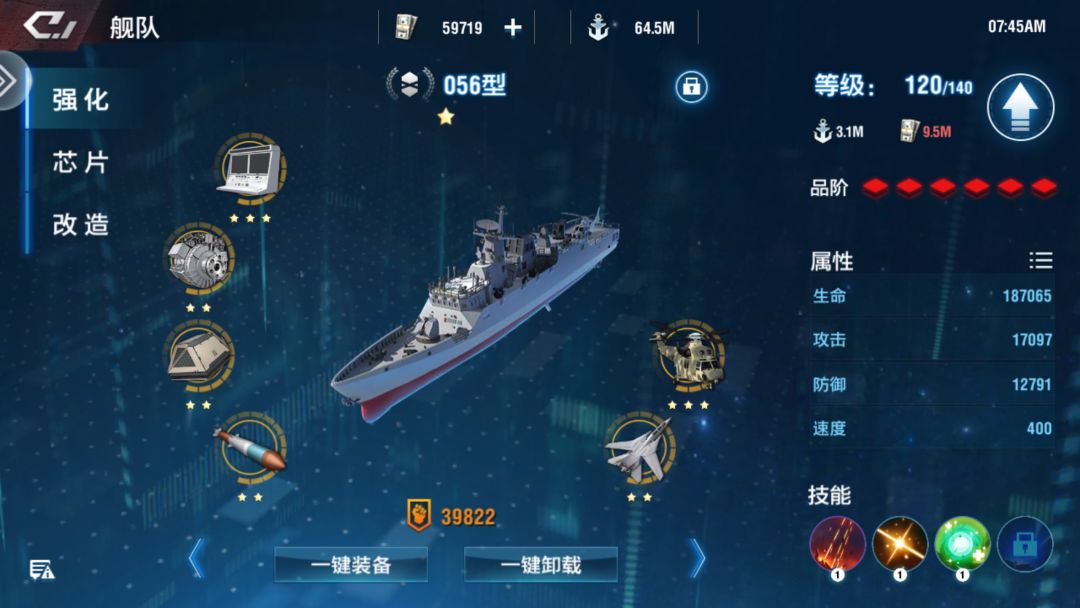Open the fighter jet equipment slot
The image size is (1080, 608).
(x=639, y=448)
